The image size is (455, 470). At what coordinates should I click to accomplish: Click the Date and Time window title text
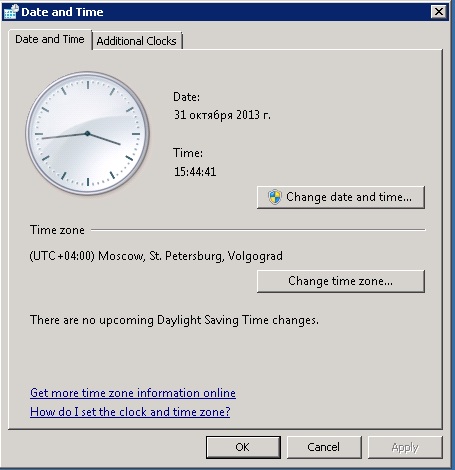tap(62, 12)
